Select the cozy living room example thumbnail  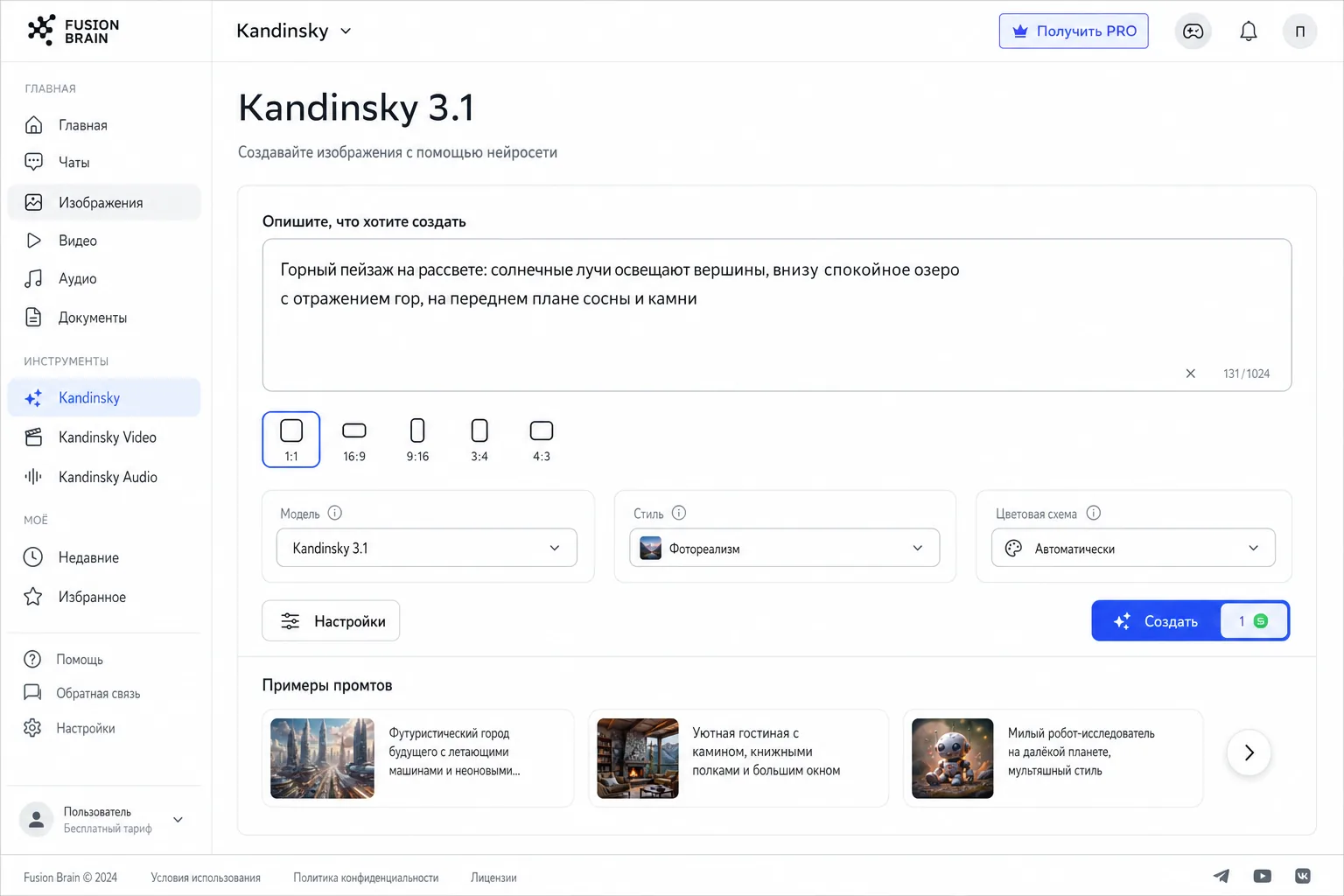[638, 758]
